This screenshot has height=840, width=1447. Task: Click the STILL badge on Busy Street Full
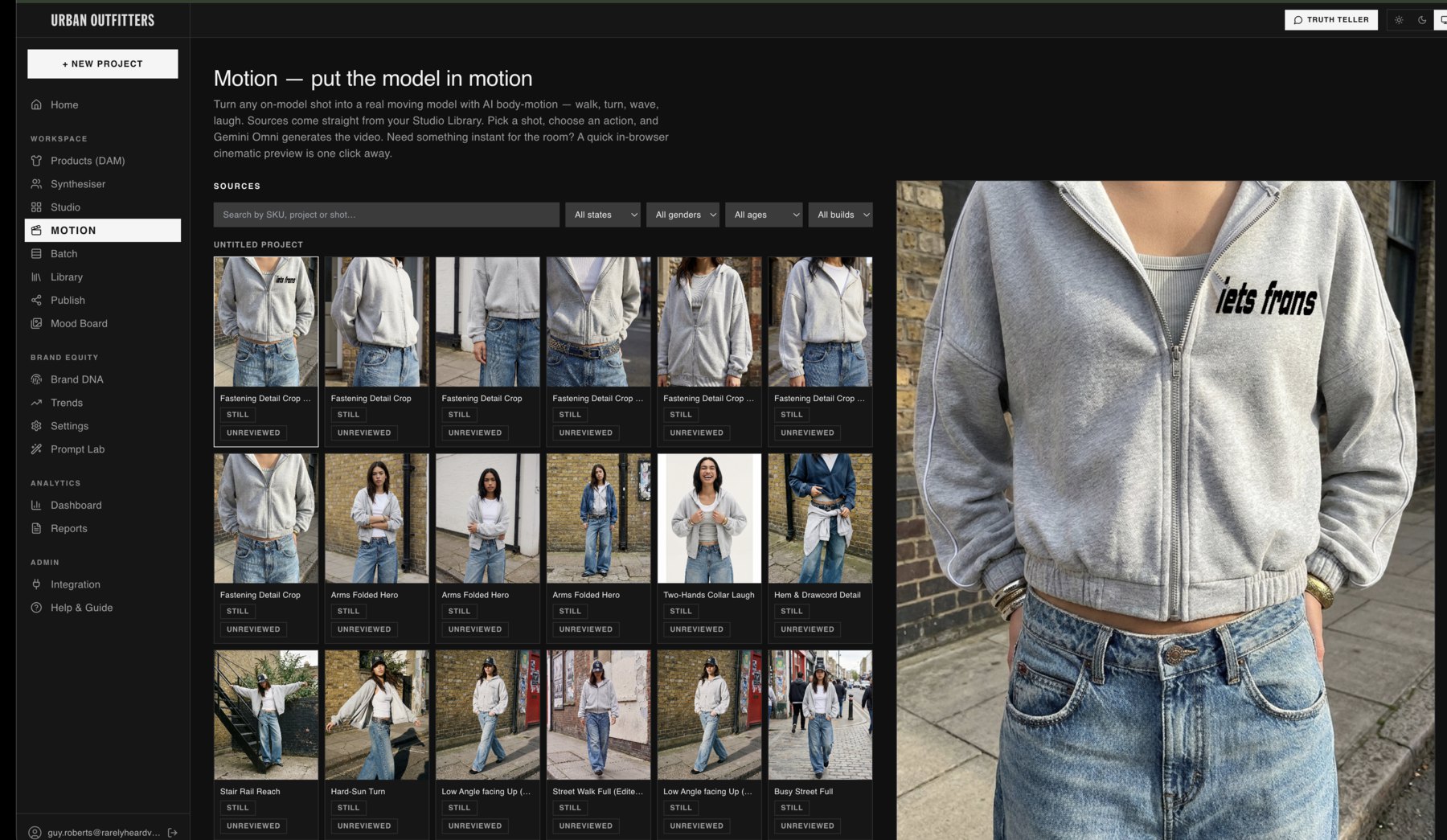pyautogui.click(x=792, y=808)
